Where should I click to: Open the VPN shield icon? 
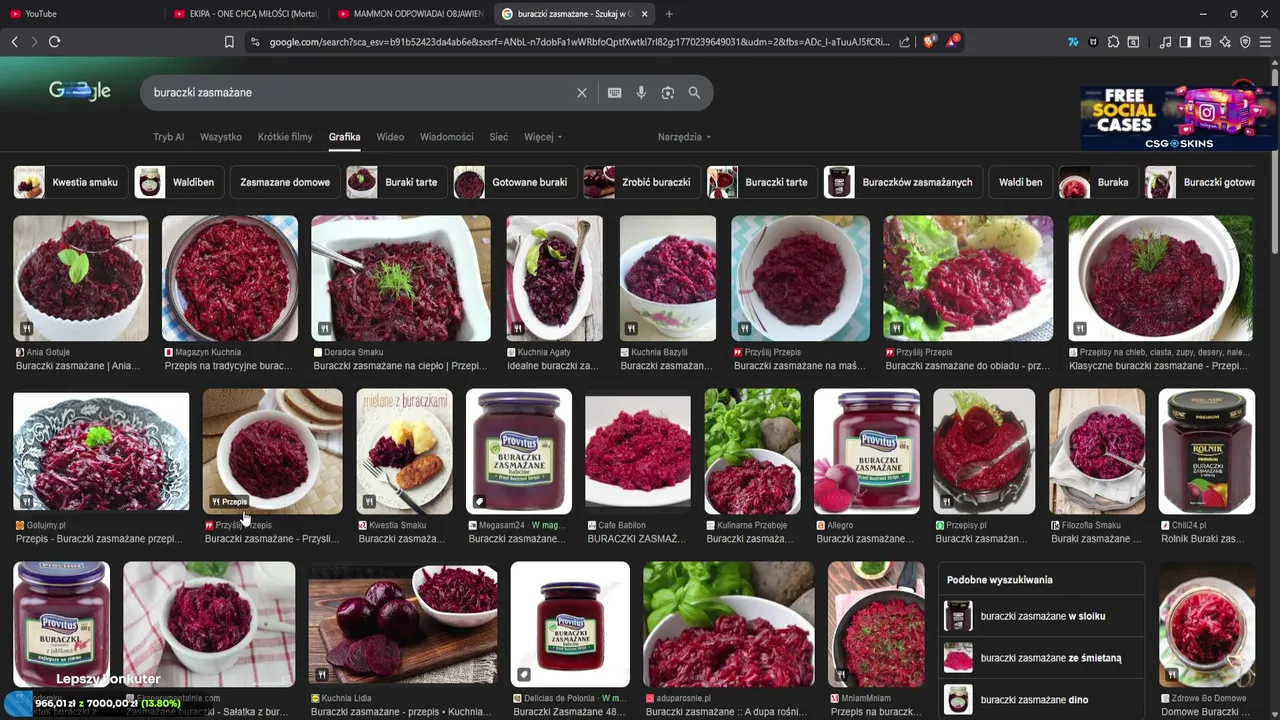pyautogui.click(x=1245, y=42)
